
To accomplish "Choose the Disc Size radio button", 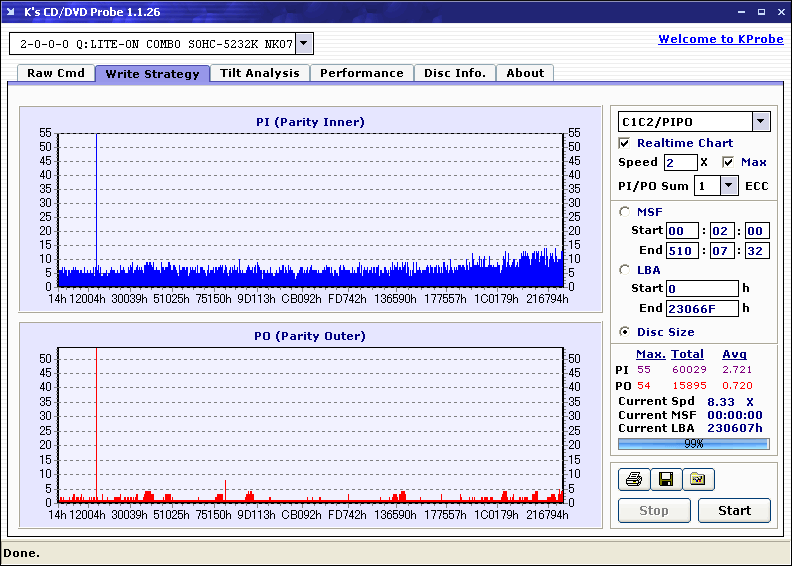I will 625,332.
